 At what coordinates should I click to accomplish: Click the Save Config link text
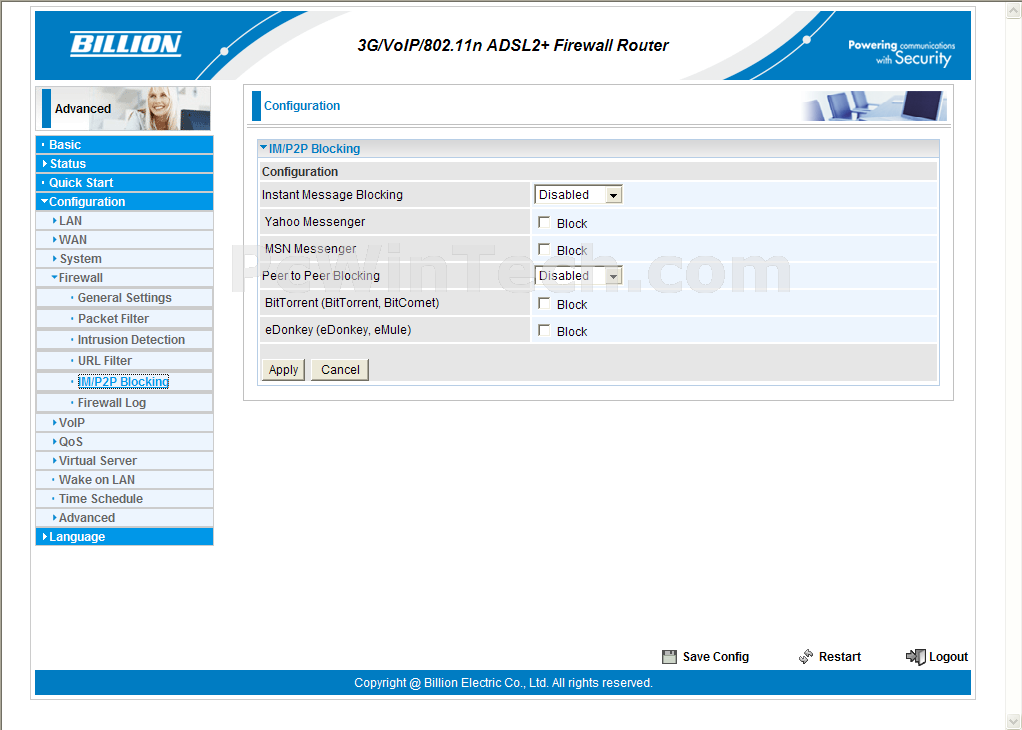click(x=716, y=657)
